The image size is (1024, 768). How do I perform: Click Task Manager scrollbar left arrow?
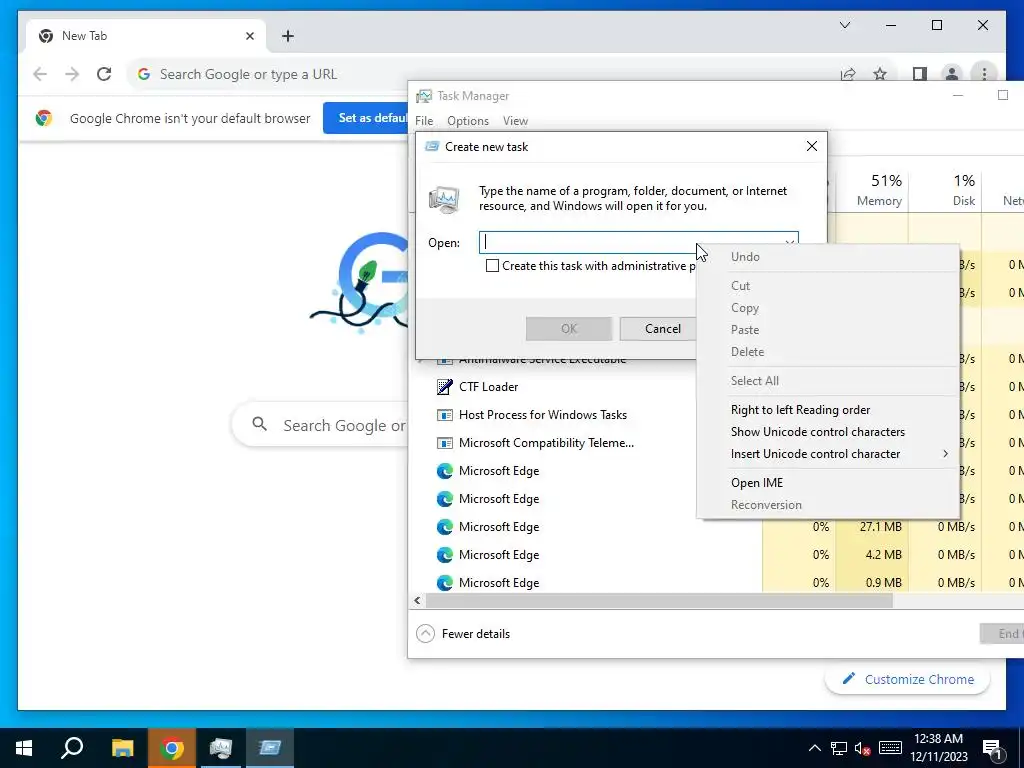417,600
